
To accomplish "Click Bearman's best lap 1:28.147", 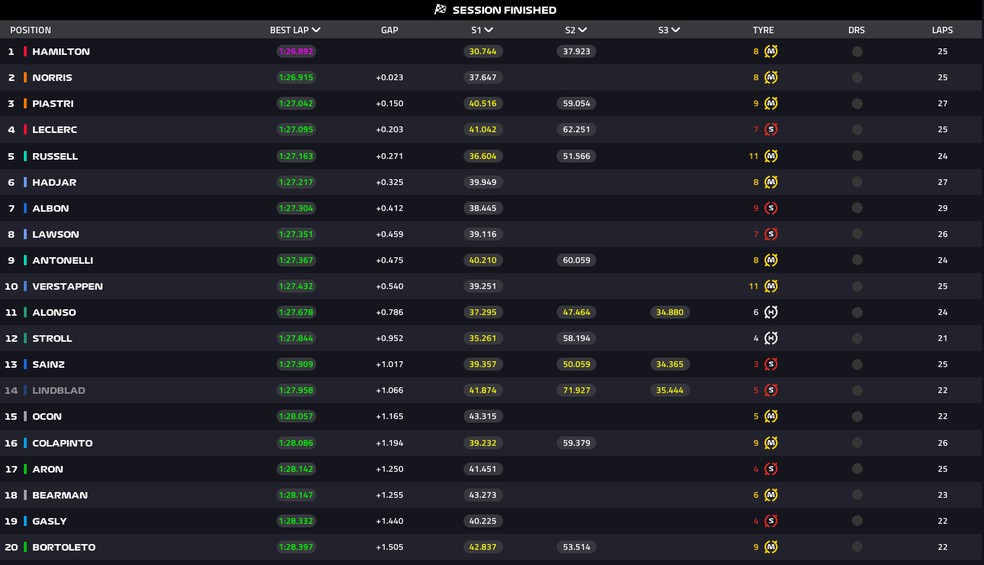I will tap(296, 495).
